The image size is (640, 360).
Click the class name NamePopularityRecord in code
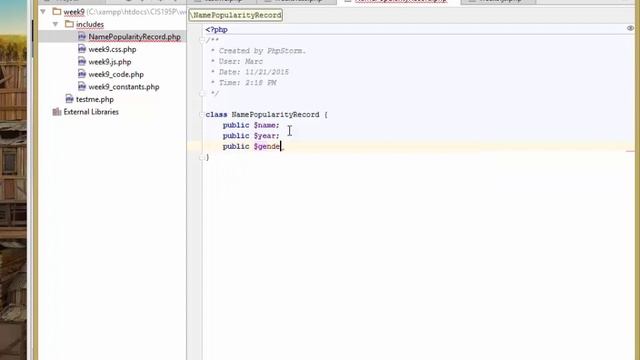[276, 115]
